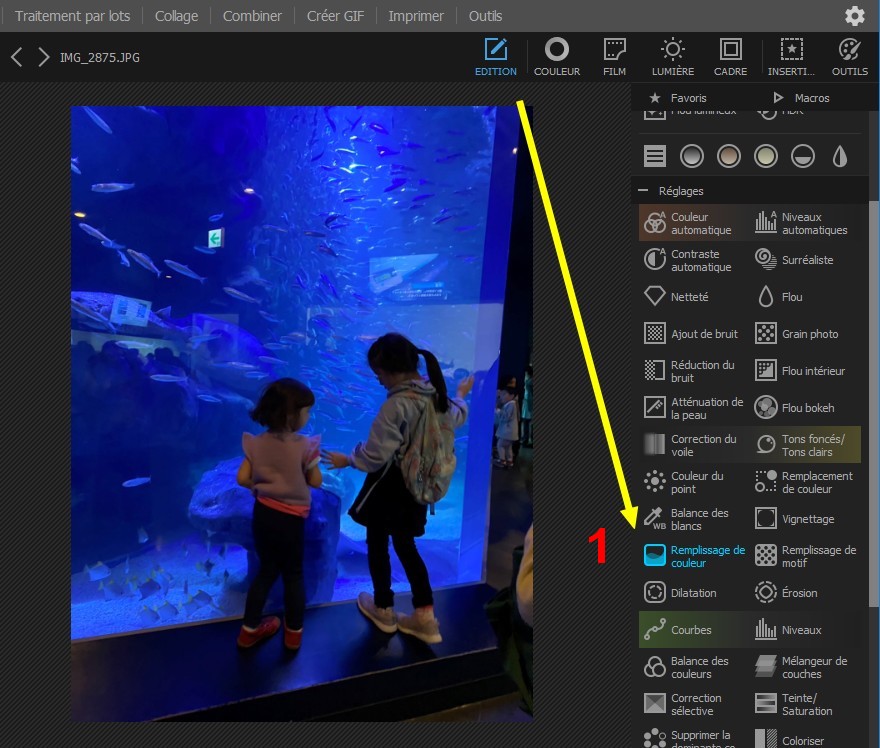Go to next image arrow
Image resolution: width=880 pixels, height=748 pixels.
pyautogui.click(x=43, y=57)
